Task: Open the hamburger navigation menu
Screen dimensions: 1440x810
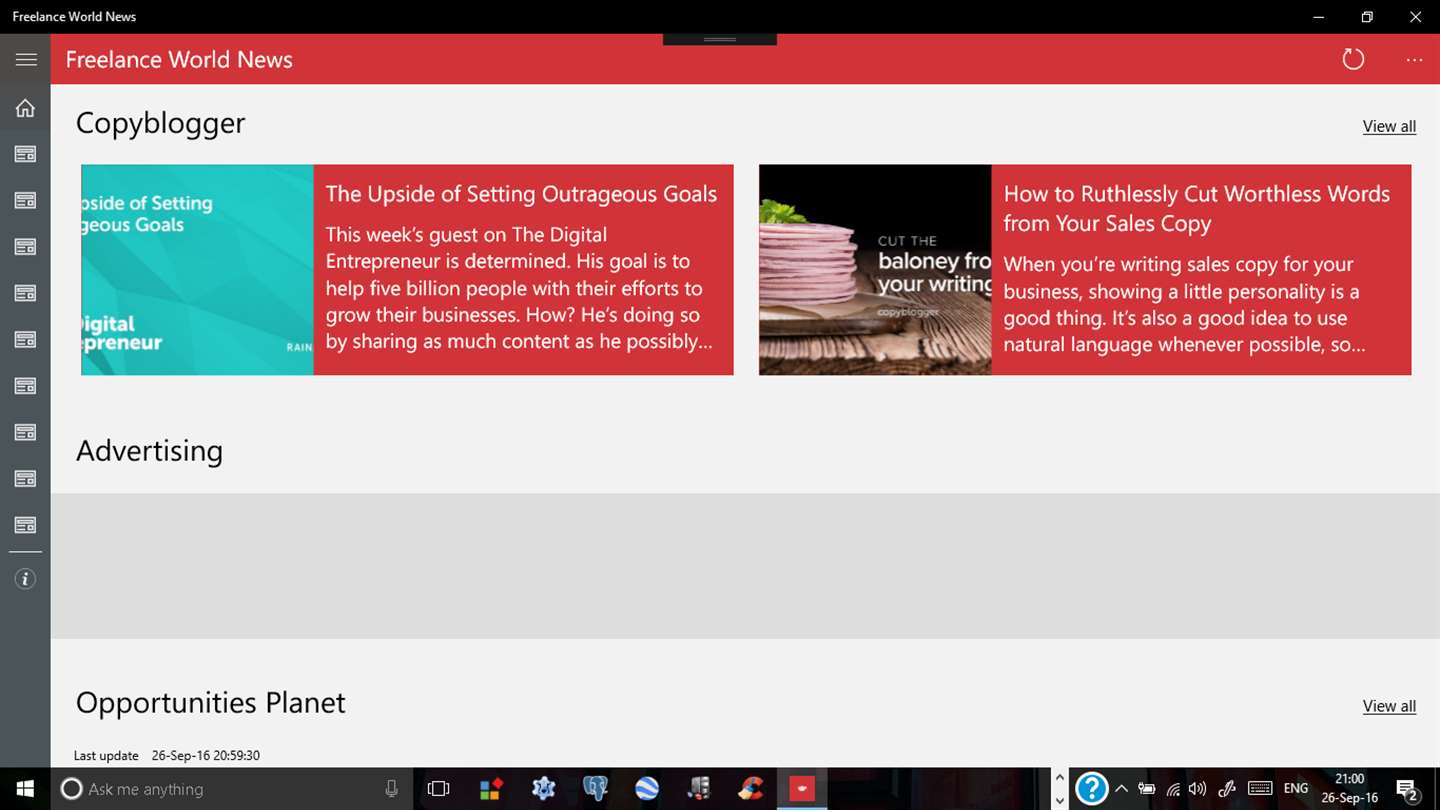Action: (x=26, y=60)
